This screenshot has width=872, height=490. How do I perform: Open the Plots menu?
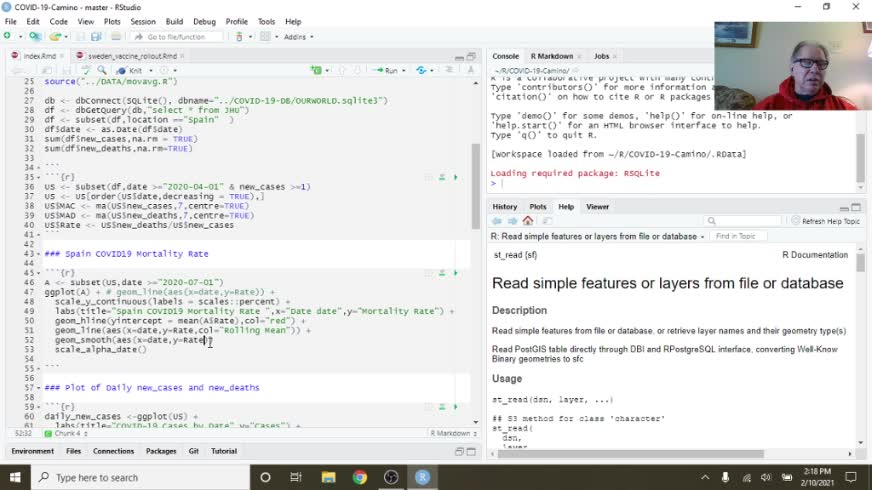112,22
